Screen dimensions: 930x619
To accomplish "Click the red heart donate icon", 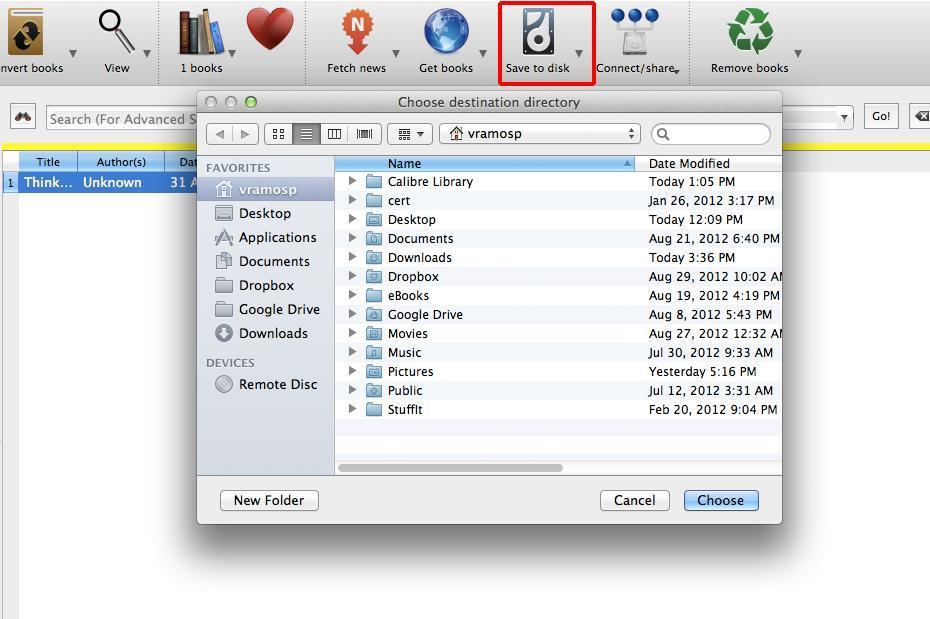I will (270, 31).
